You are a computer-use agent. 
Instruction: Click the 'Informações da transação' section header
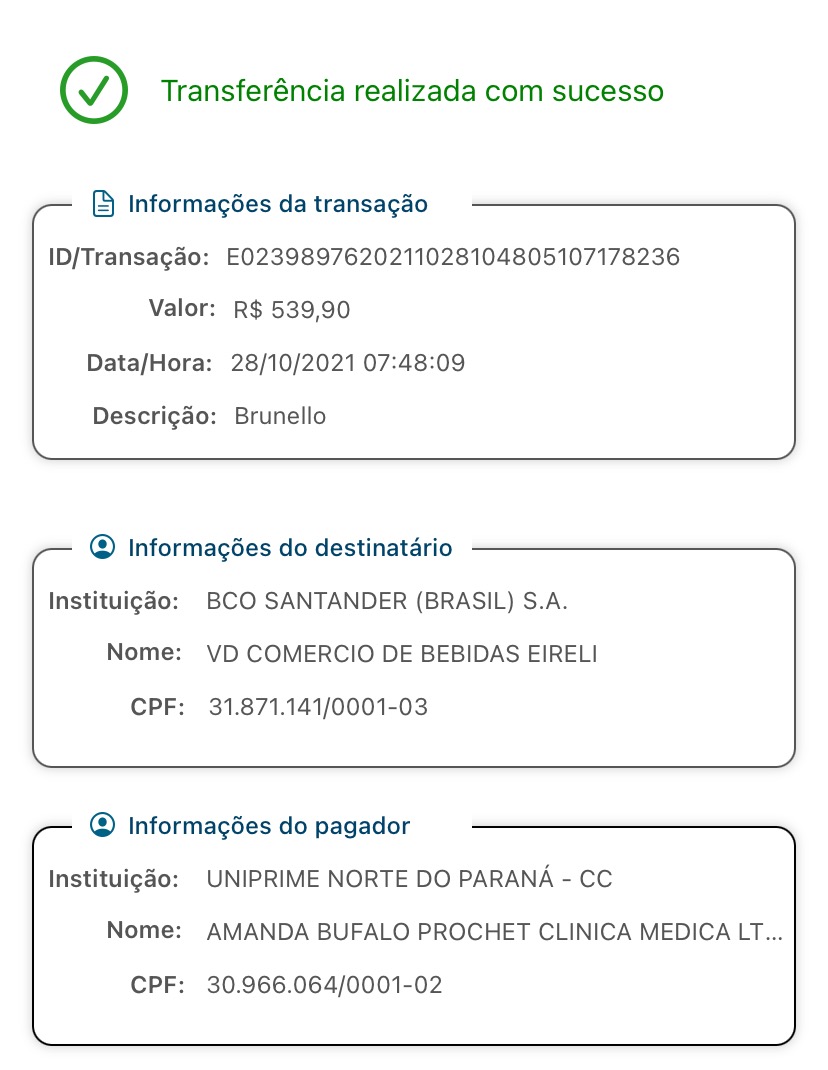[277, 204]
